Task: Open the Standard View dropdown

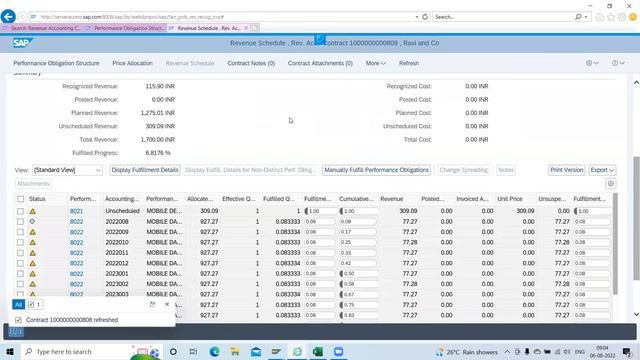Action: click(67, 170)
